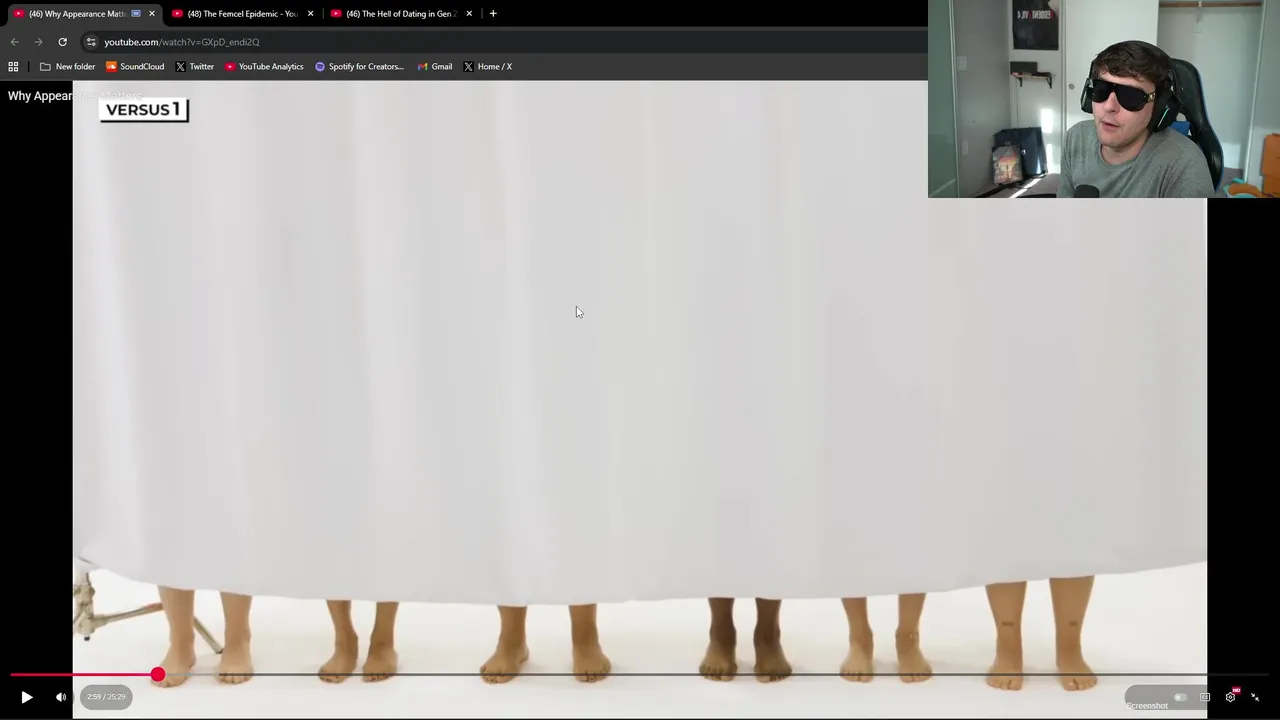Close the Why Appearance Matters tab
The width and height of the screenshot is (1280, 720).
(x=152, y=13)
